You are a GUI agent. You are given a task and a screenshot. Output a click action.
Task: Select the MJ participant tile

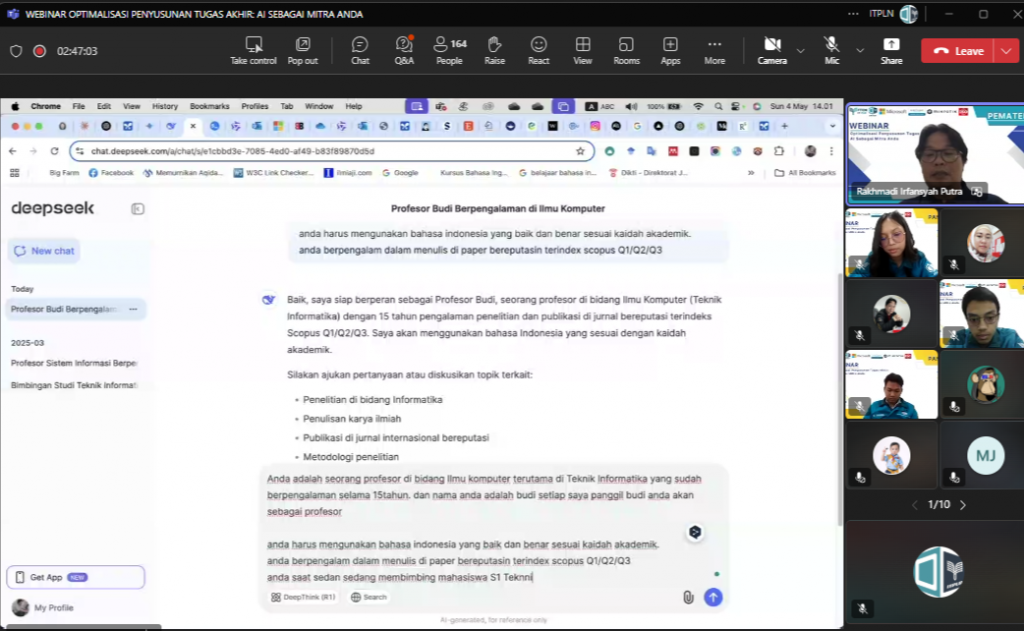coord(985,455)
